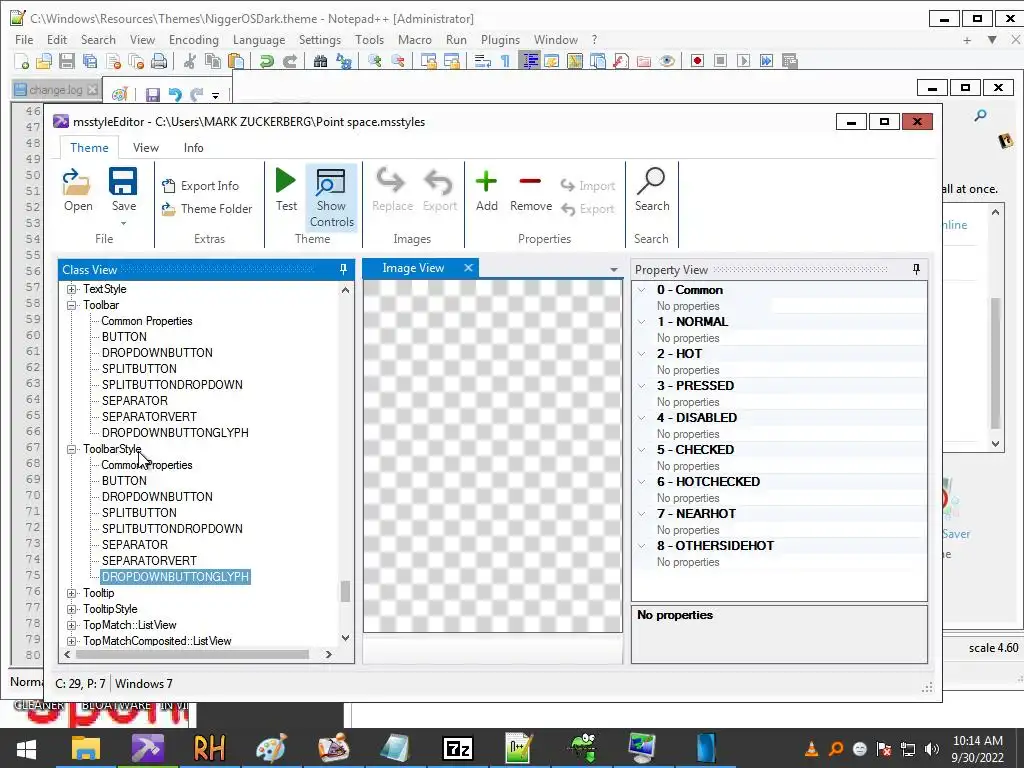Toggle the Property View pin
This screenshot has height=768, width=1024.
click(916, 270)
